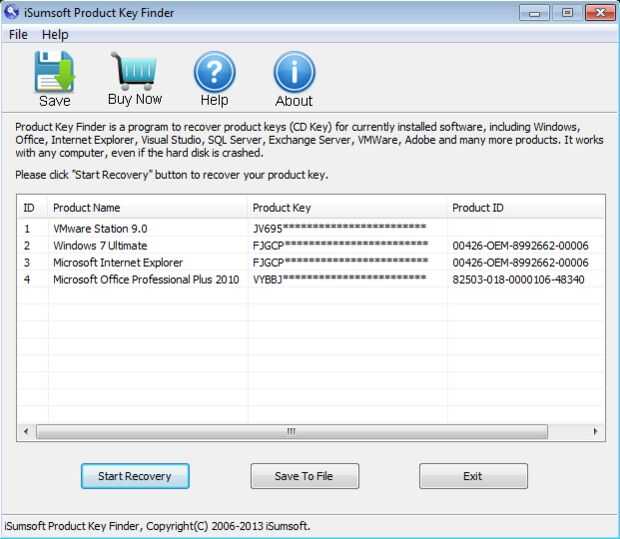Click the Help question mark icon

point(214,72)
